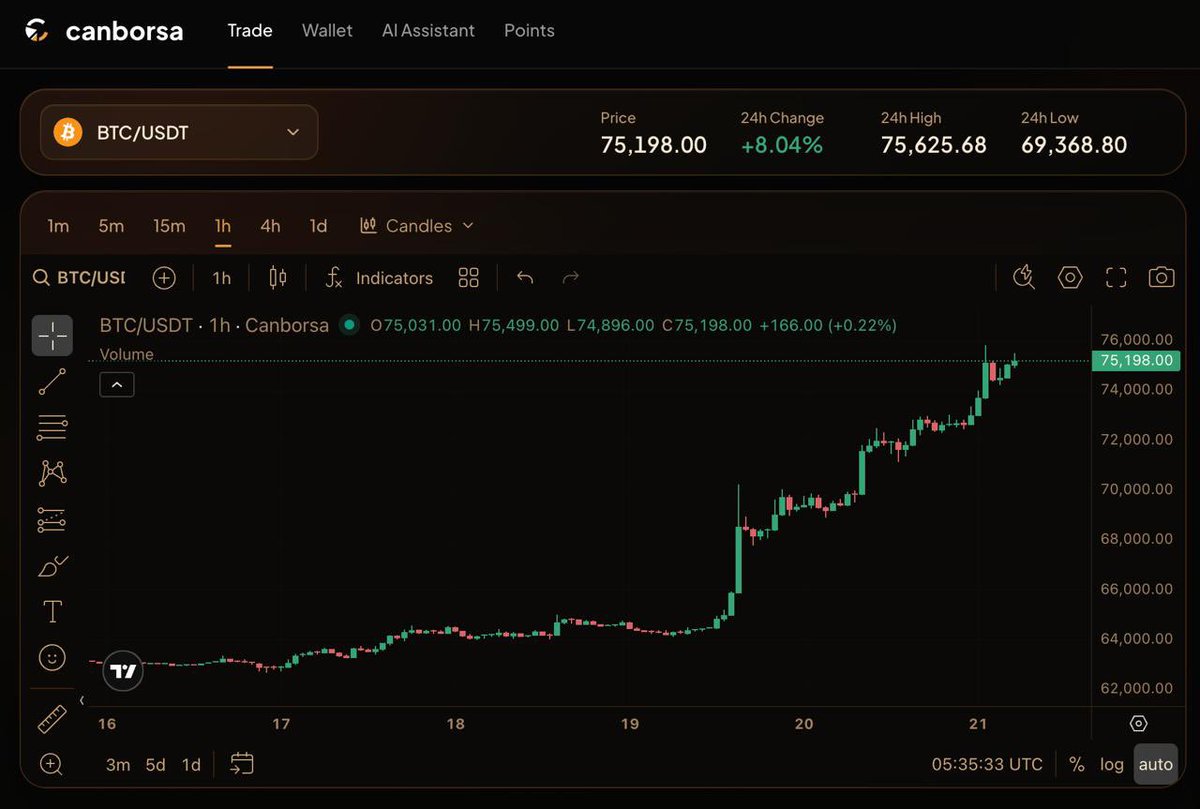The height and width of the screenshot is (809, 1200).
Task: Expand the BTC/USDT pair dropdown
Action: tap(179, 132)
